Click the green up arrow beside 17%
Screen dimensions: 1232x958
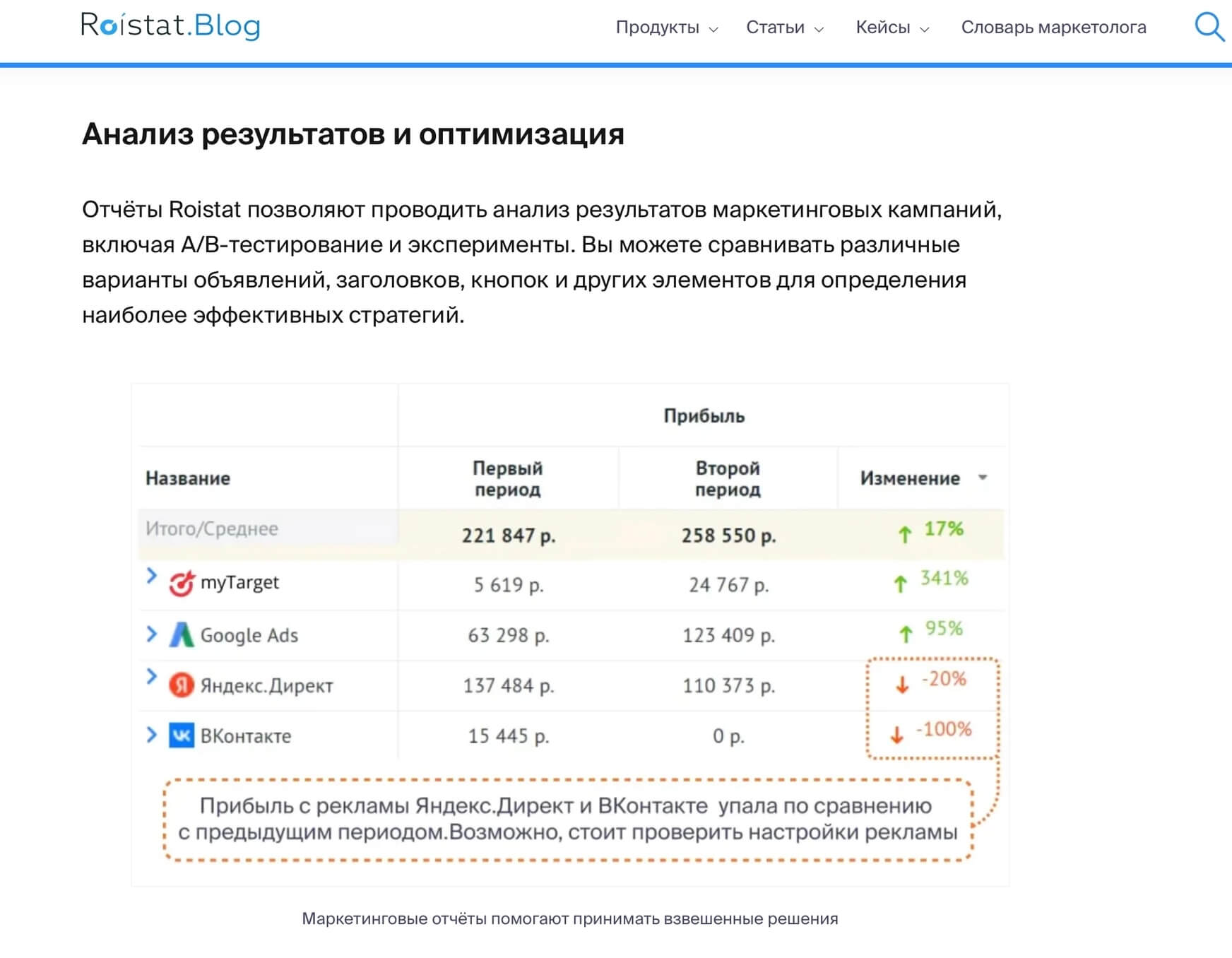tap(905, 534)
